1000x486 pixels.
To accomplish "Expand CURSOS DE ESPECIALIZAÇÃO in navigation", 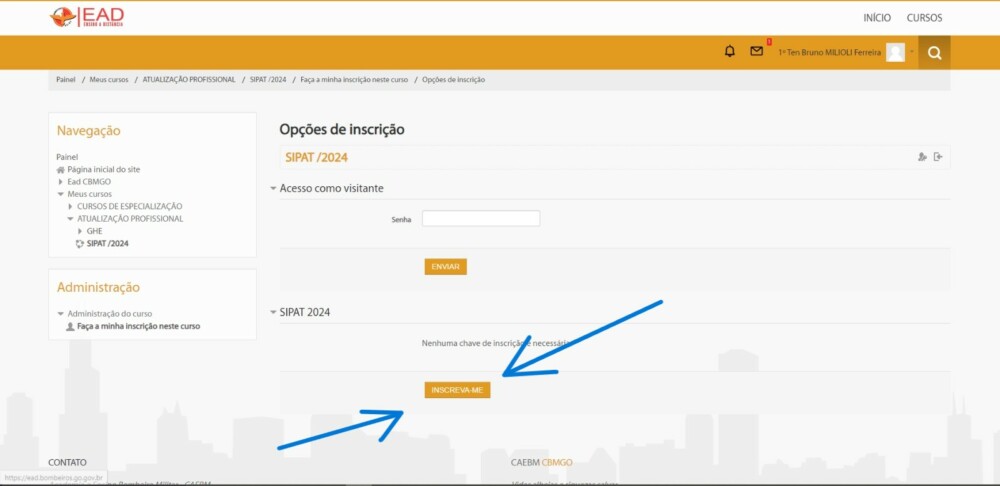I will [x=70, y=206].
